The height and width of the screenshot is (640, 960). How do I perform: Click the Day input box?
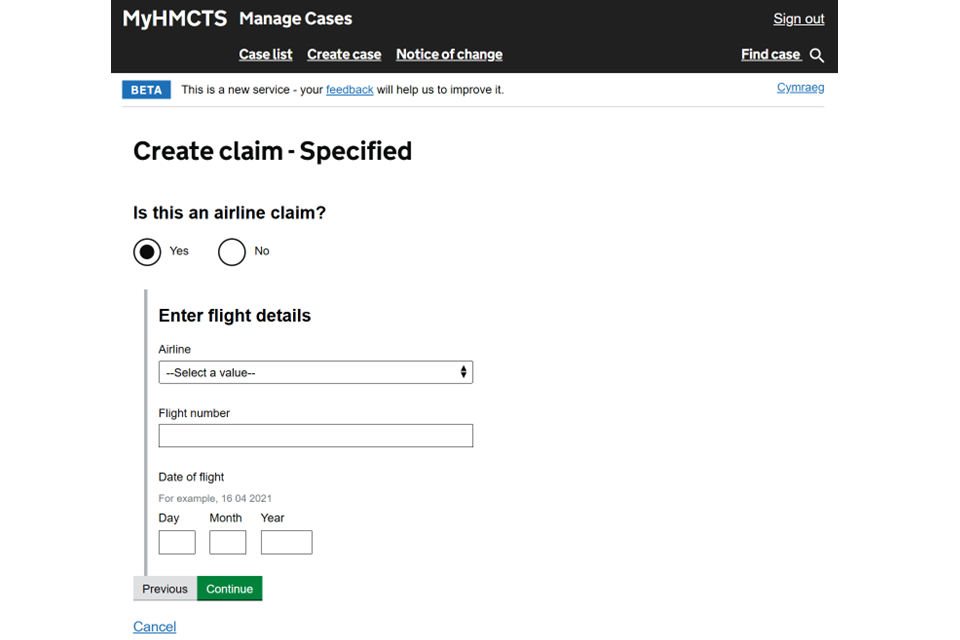coord(177,542)
